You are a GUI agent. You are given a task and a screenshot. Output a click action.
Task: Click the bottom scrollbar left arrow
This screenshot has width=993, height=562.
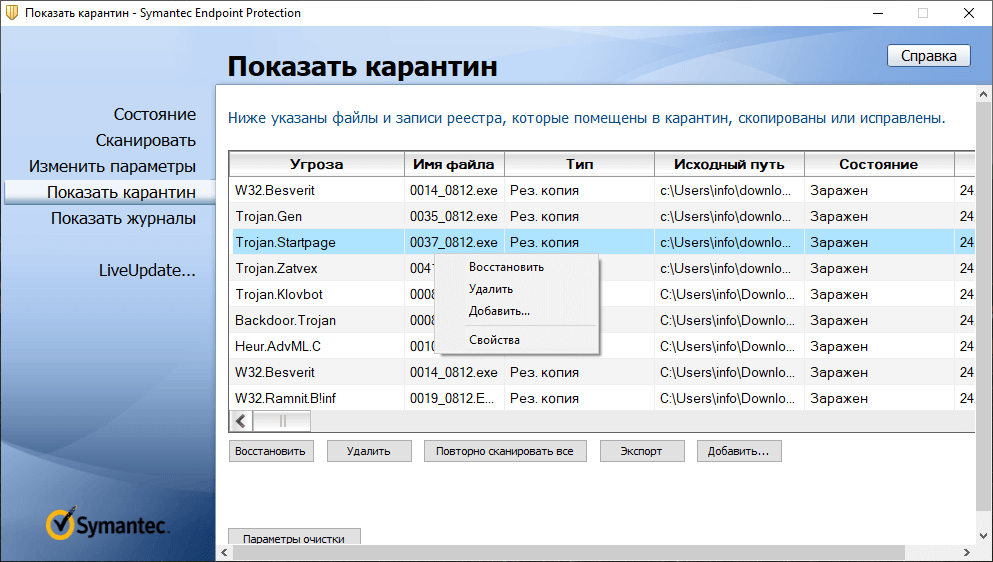pyautogui.click(x=224, y=552)
